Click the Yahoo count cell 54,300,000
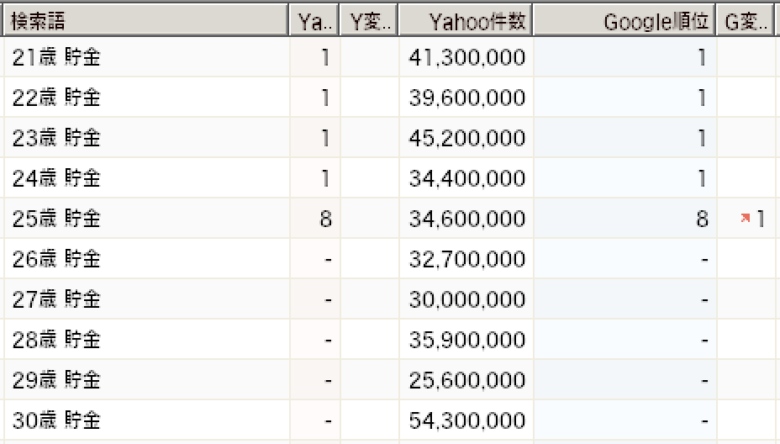Viewport: 780px width, 444px height. 466,420
